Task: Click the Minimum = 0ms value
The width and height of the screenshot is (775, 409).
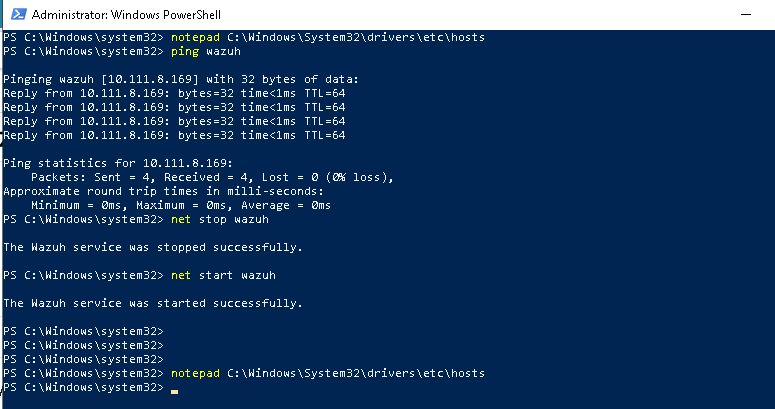Action: [76, 205]
